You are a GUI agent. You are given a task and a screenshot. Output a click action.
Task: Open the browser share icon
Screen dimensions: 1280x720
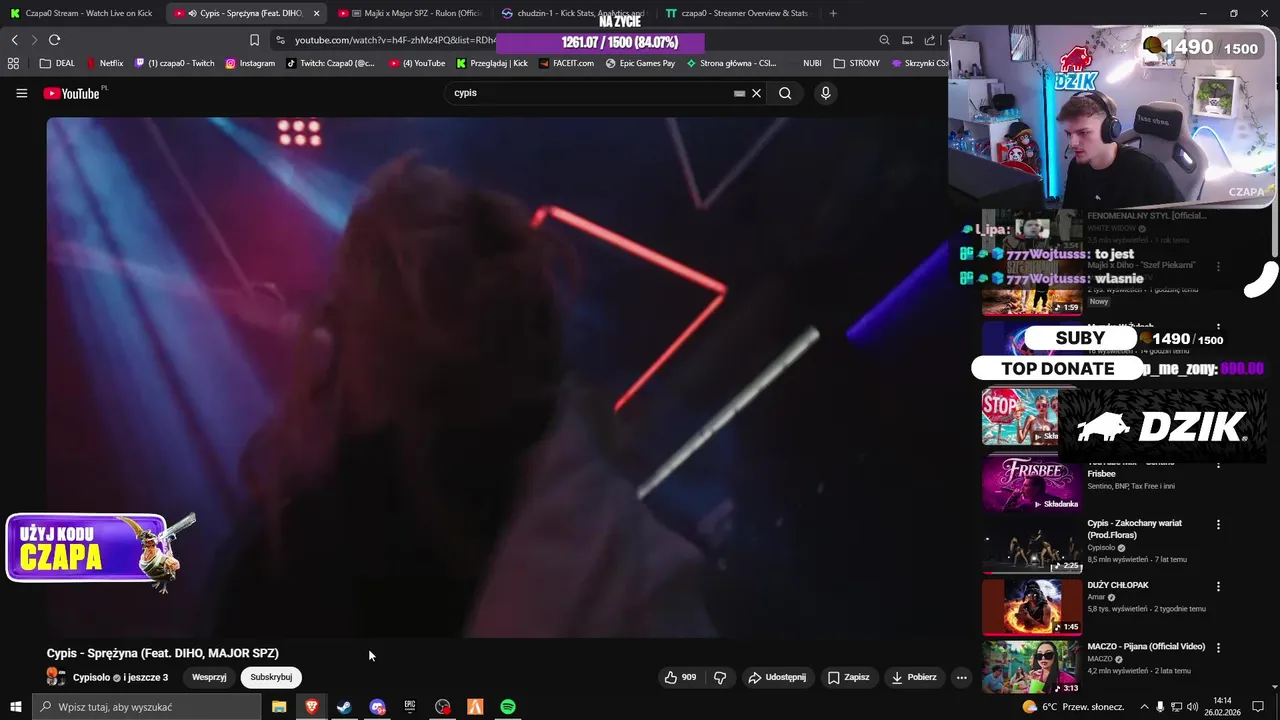[x=930, y=40]
